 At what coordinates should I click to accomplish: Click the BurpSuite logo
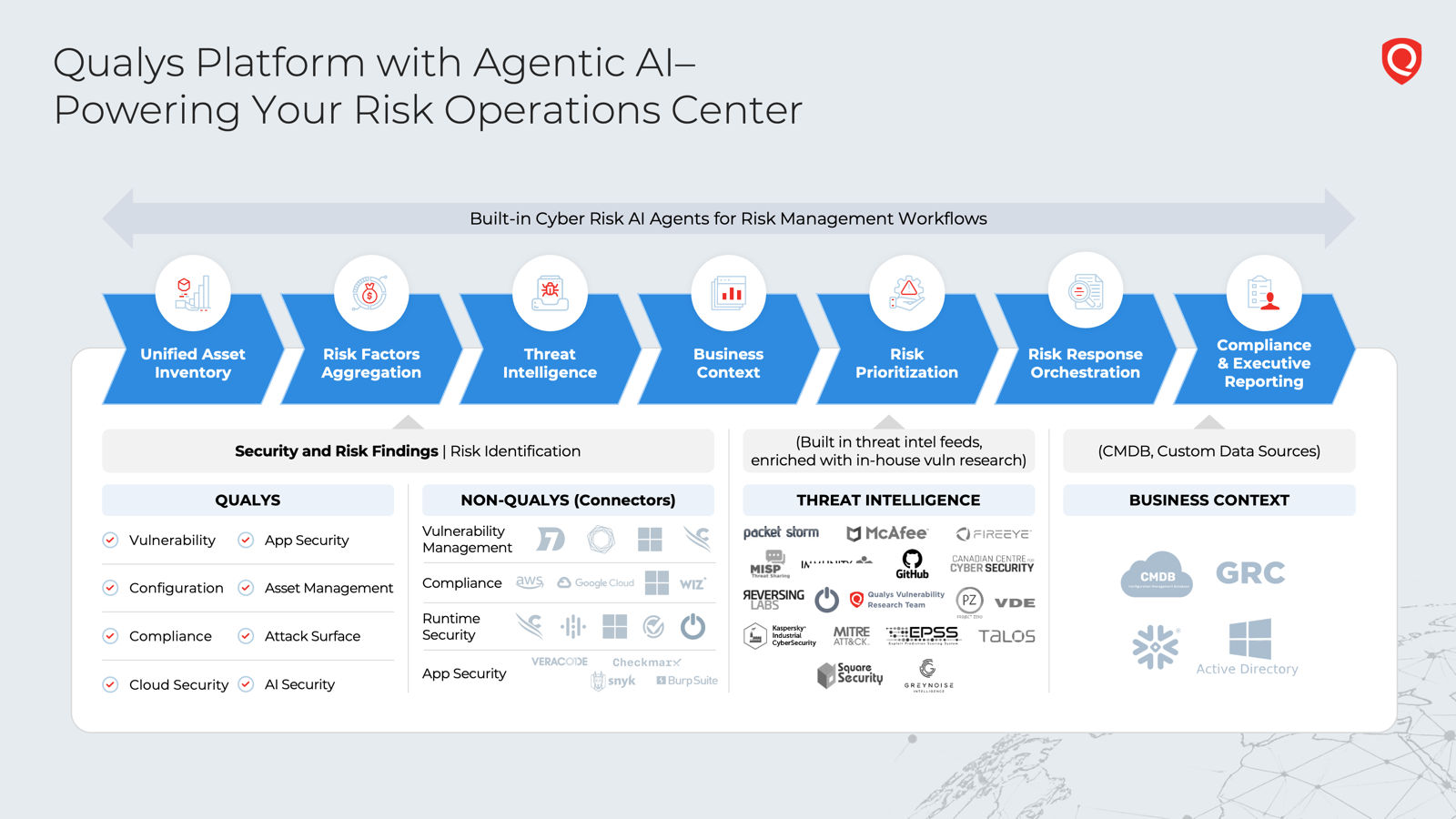tap(687, 681)
